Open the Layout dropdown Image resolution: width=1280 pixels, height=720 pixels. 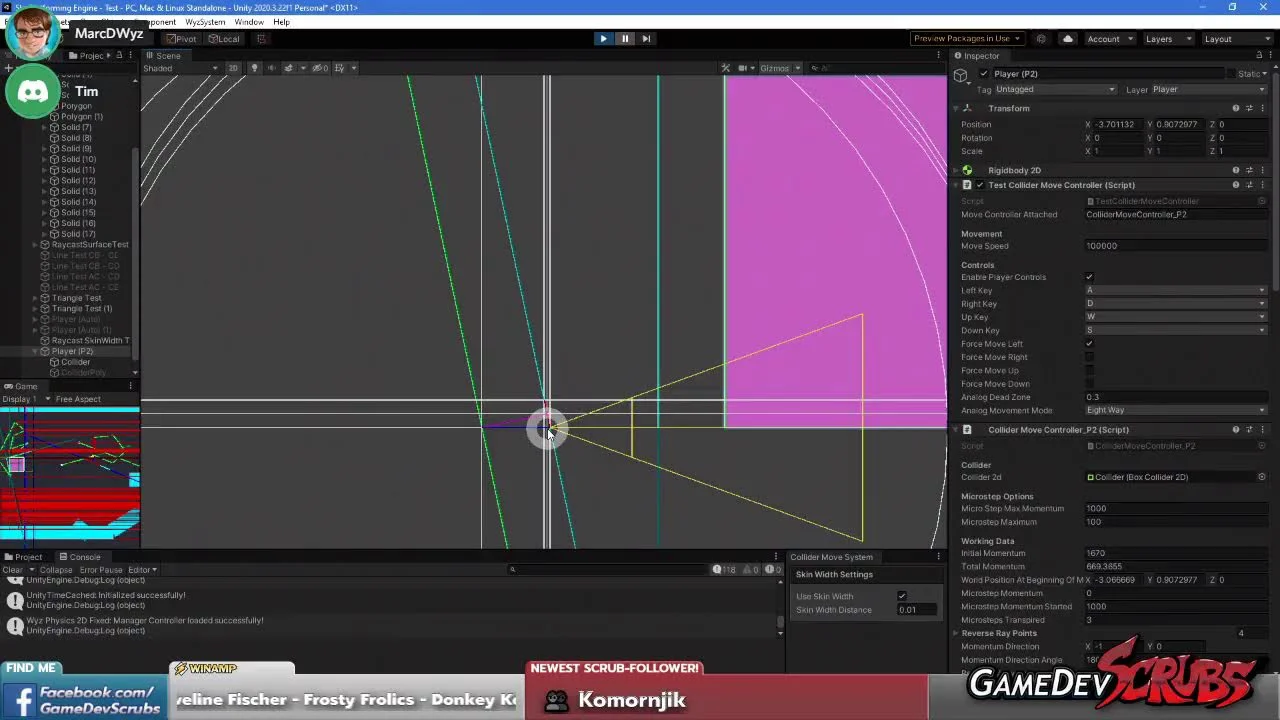[1236, 39]
